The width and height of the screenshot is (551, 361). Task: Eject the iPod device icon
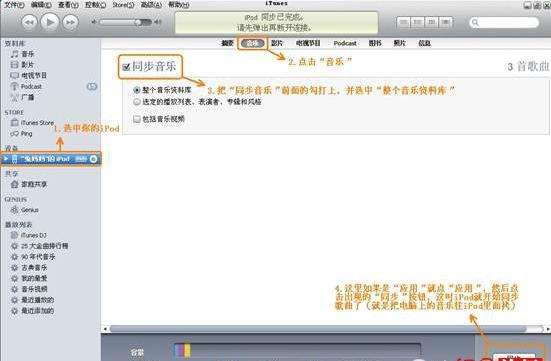tap(93, 159)
